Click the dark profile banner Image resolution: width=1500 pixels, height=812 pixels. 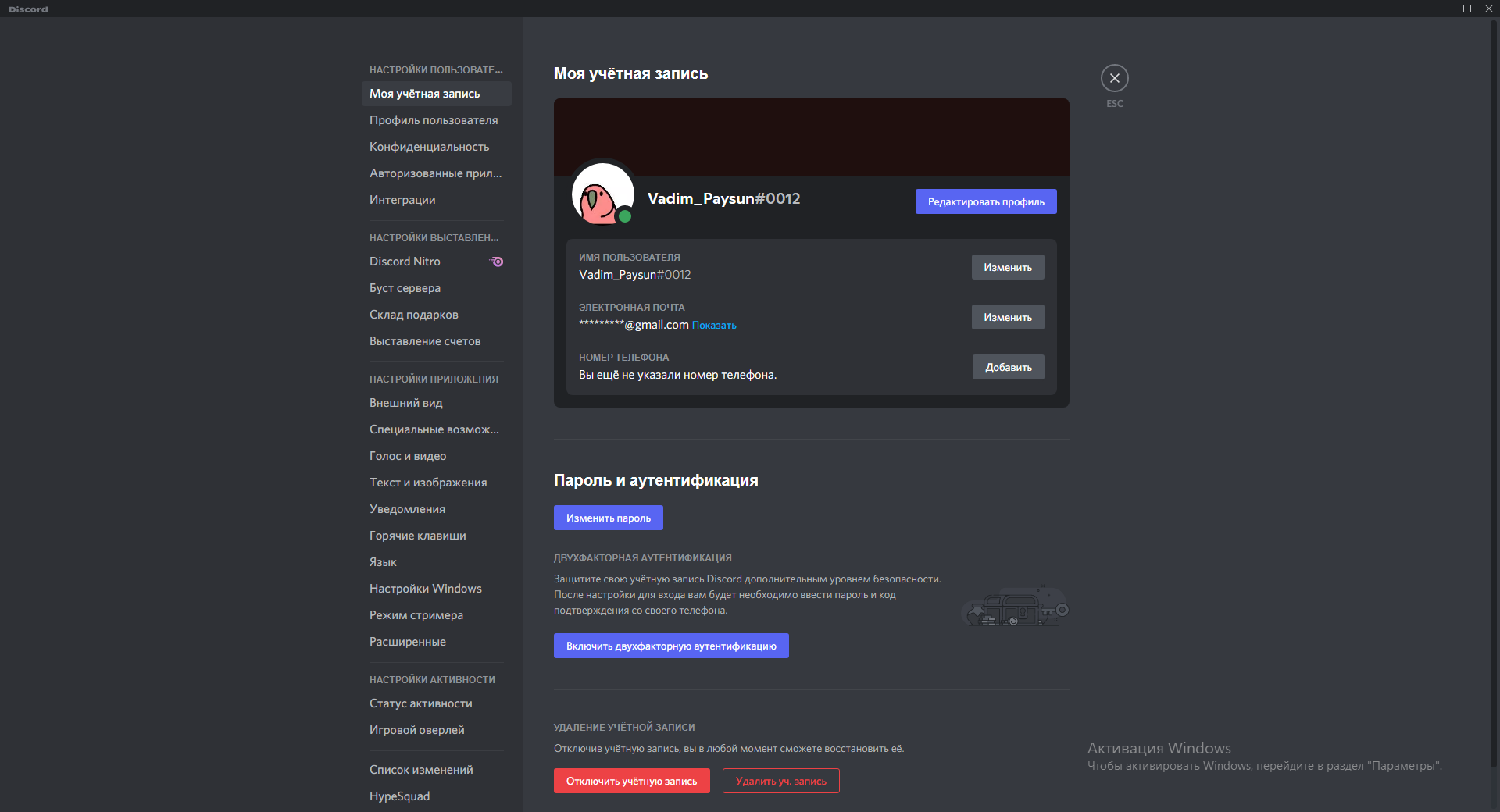[812, 137]
